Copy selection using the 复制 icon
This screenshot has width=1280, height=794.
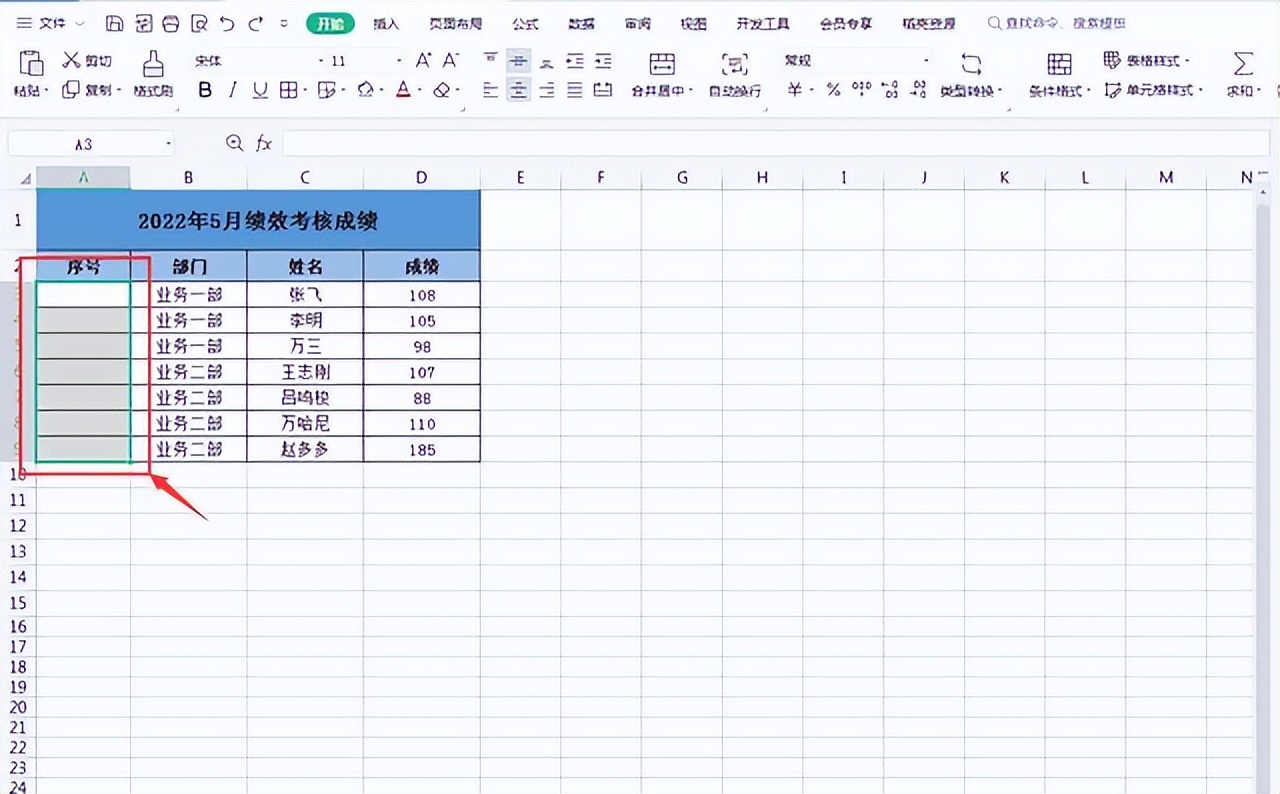pyautogui.click(x=71, y=90)
